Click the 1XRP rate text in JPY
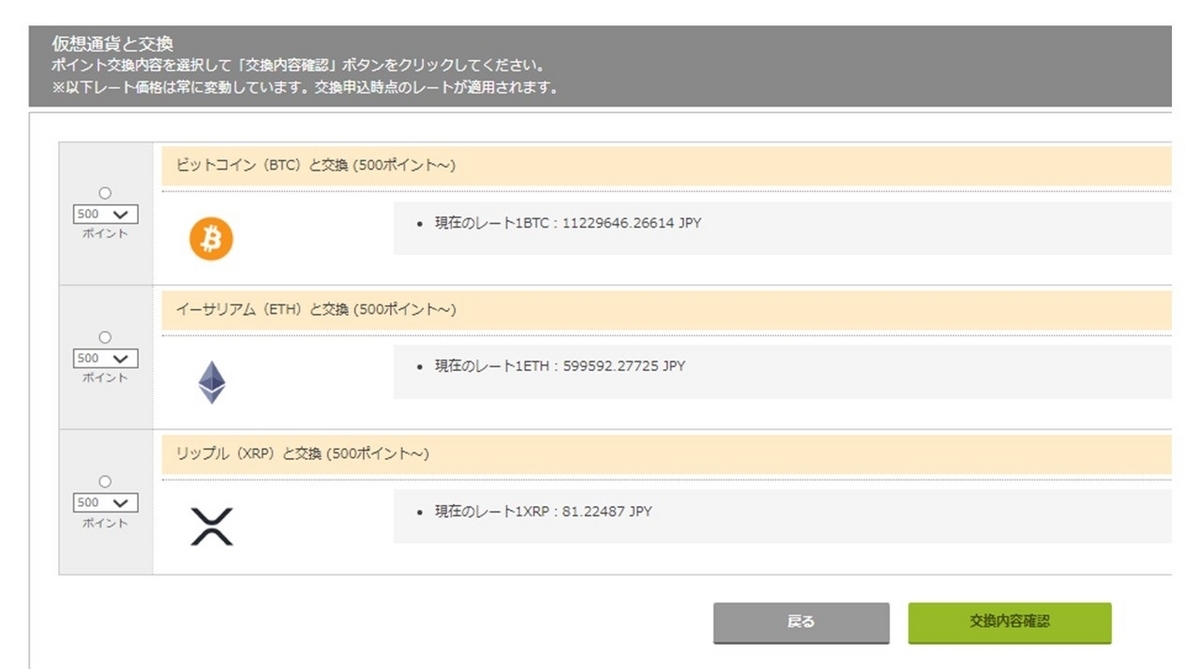Viewport: 1200px width, 669px height. 540,511
